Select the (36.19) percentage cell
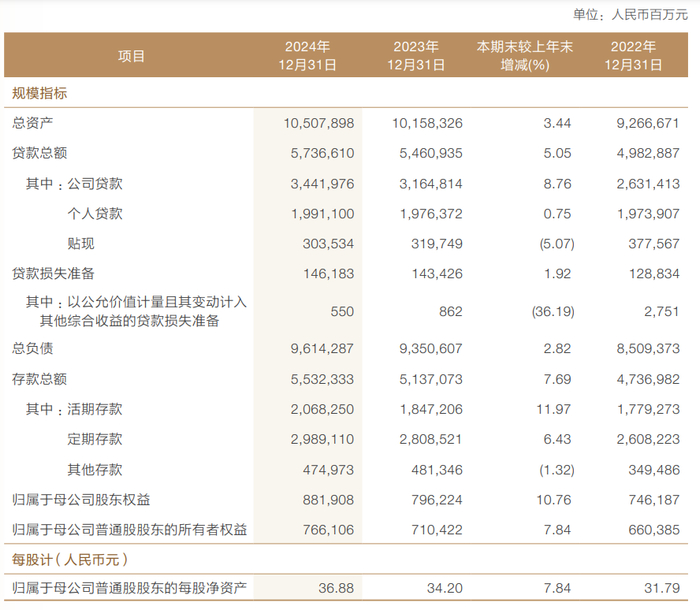This screenshot has width=700, height=610. coord(553,311)
